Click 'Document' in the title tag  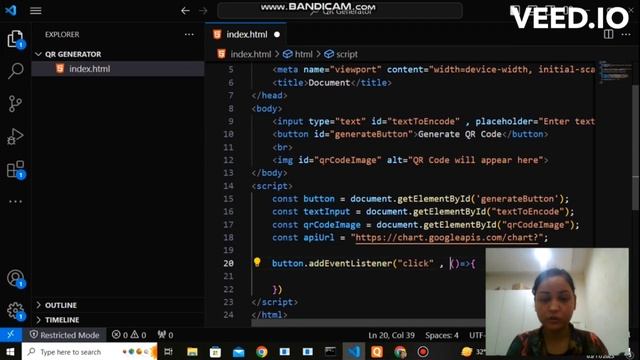329,82
